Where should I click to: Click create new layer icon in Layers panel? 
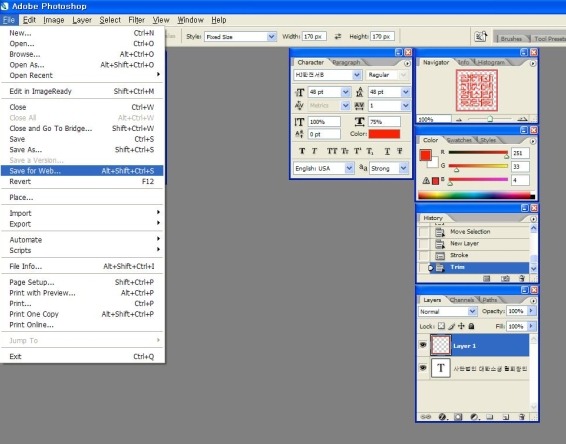point(506,417)
